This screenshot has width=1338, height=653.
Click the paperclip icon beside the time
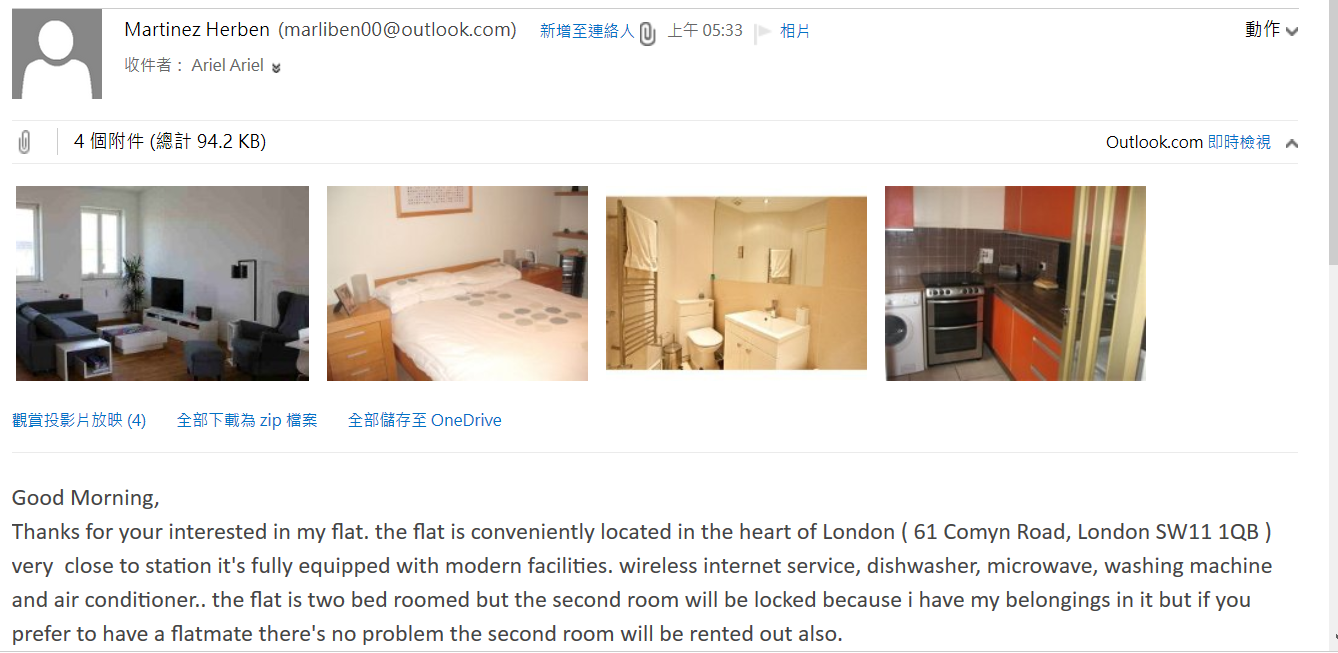(x=648, y=34)
